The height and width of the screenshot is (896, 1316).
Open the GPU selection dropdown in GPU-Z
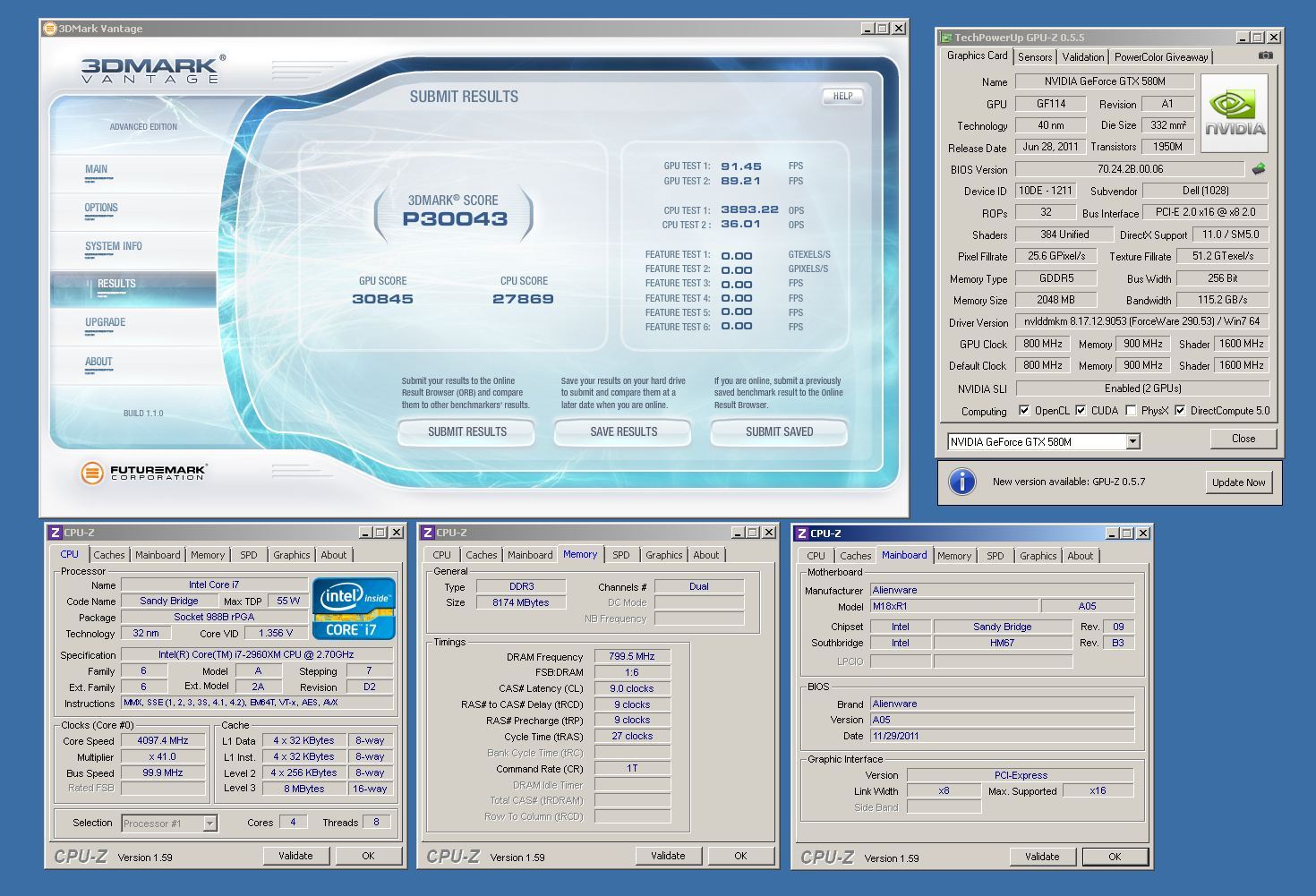(1132, 441)
